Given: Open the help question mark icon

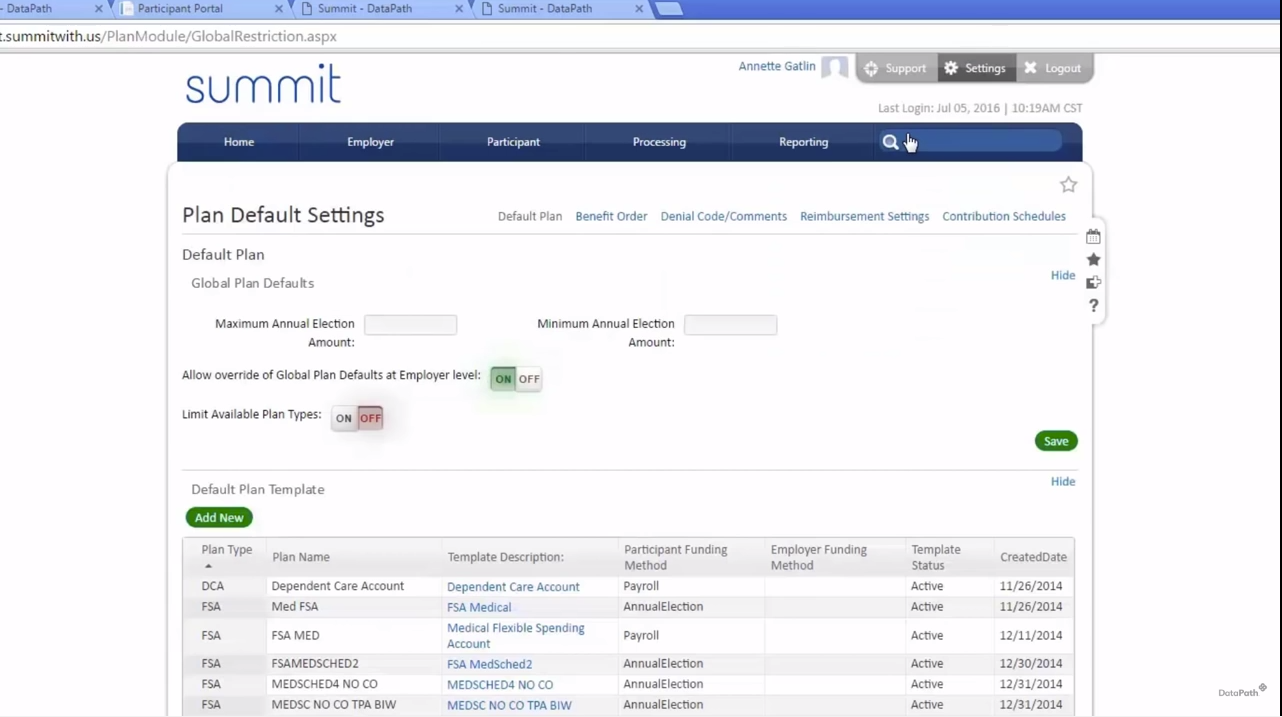Looking at the screenshot, I should click(1093, 306).
